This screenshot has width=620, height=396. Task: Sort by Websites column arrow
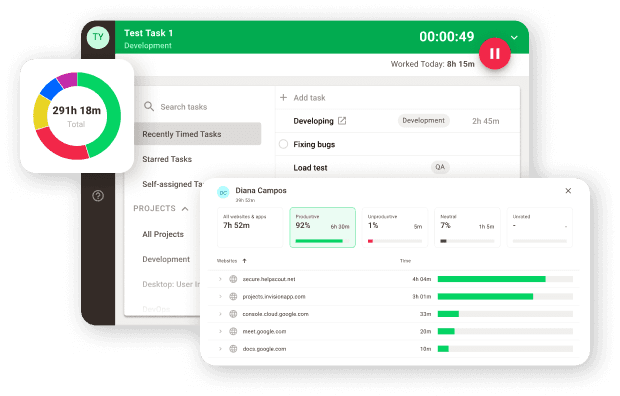tap(244, 261)
